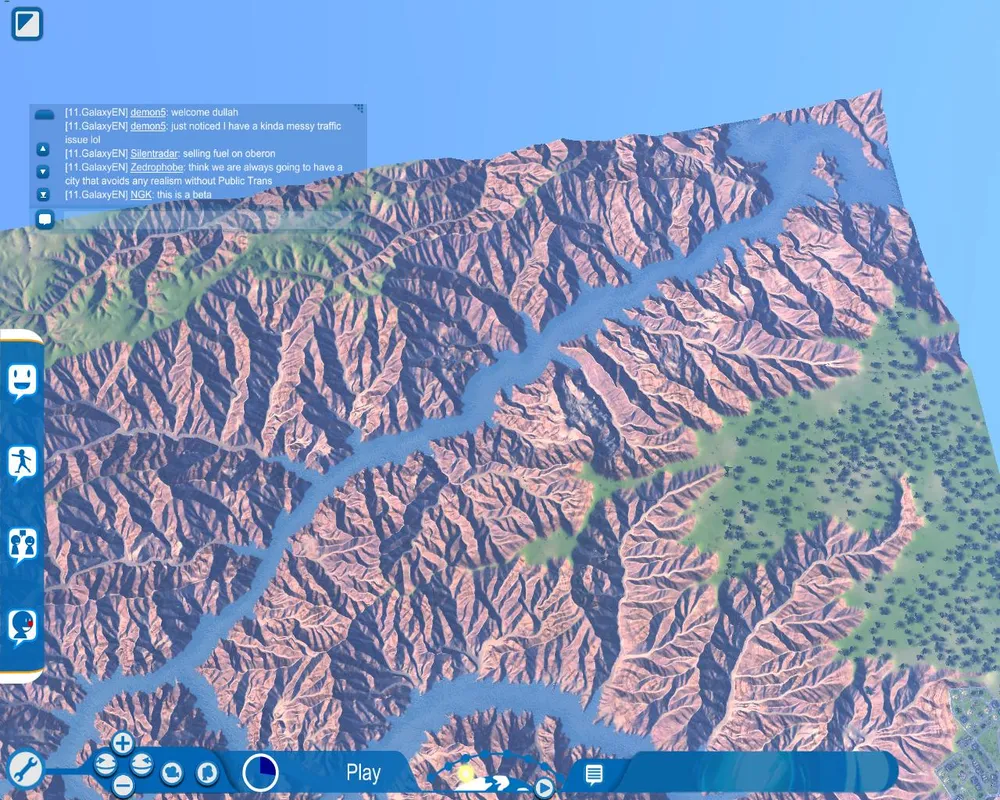Open Zedrophobe's player profile link

coord(157,167)
